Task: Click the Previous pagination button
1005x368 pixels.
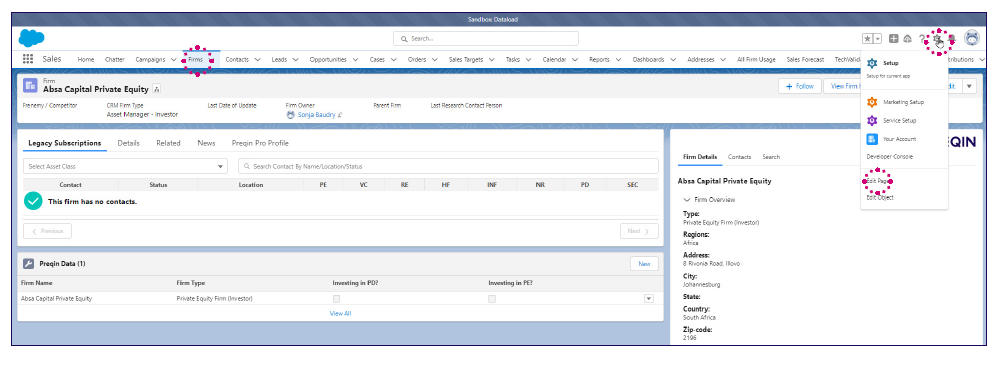Action: [x=47, y=231]
